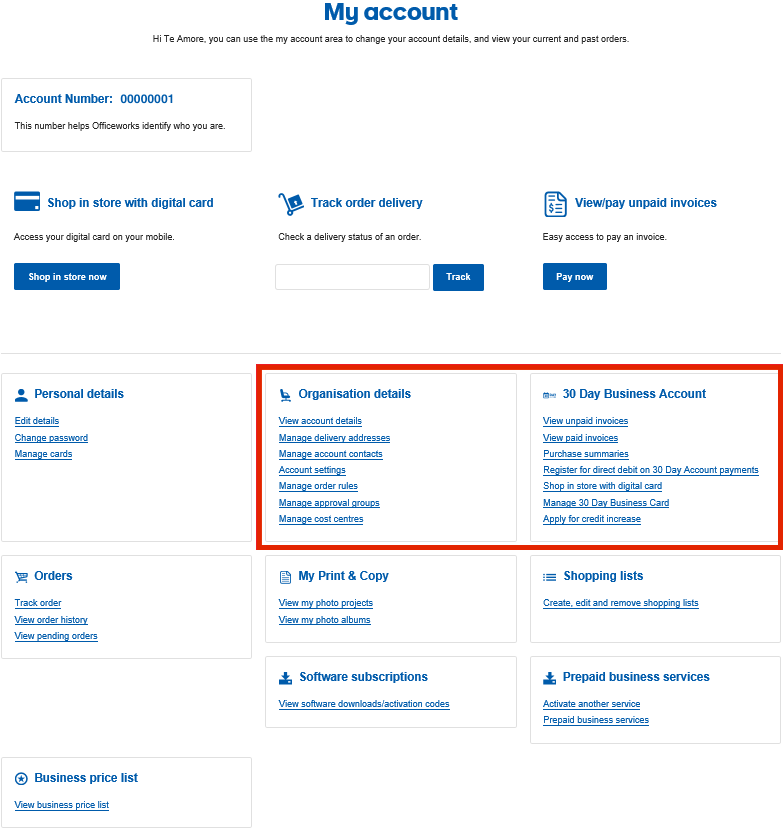Image resolution: width=784 pixels, height=831 pixels.
Task: Click the invoice document icon
Action: (555, 204)
